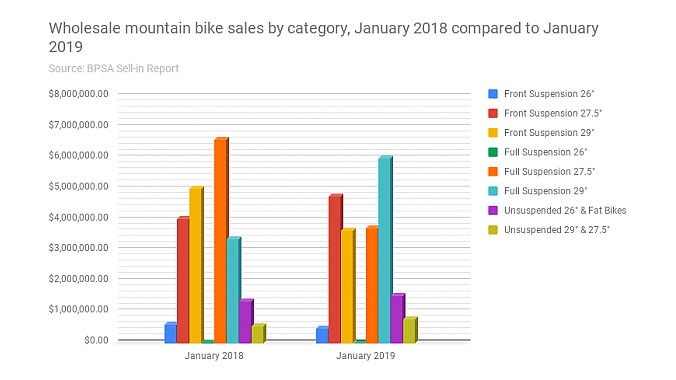Click the $8,000,000.00 axis label
The width and height of the screenshot is (676, 380).
pos(78,94)
